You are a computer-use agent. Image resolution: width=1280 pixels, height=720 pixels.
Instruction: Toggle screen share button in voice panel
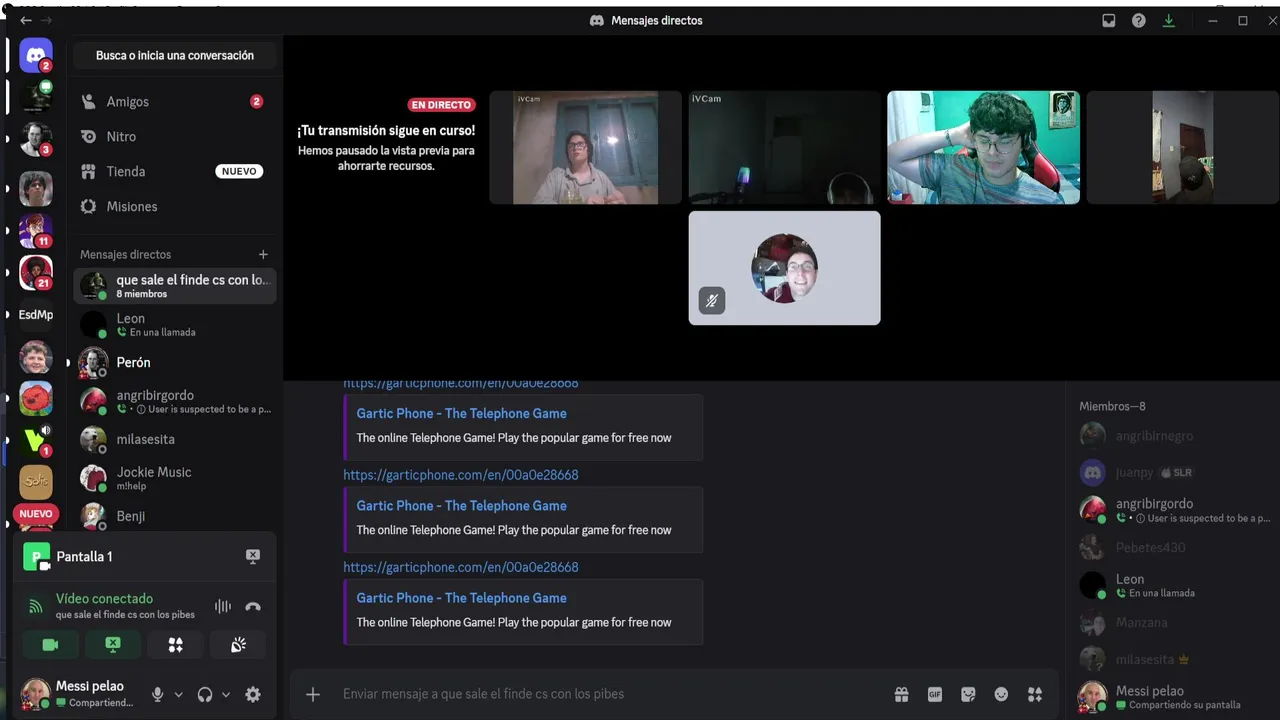pyautogui.click(x=113, y=645)
